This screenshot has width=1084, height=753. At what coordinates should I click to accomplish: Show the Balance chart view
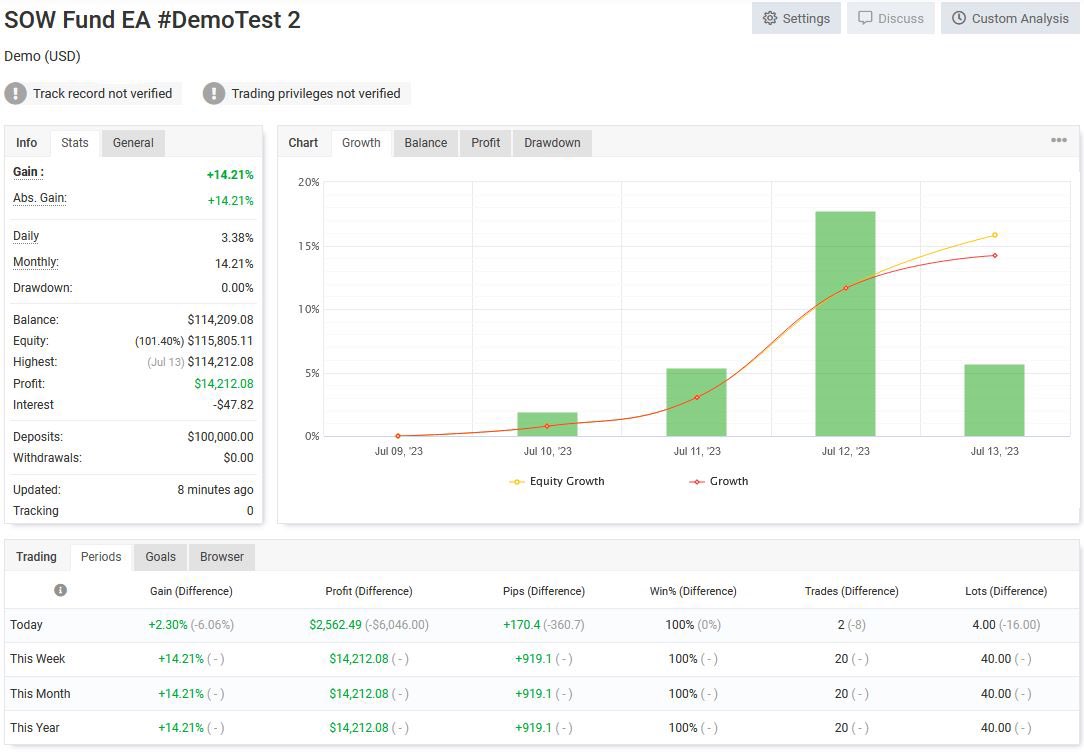click(425, 142)
